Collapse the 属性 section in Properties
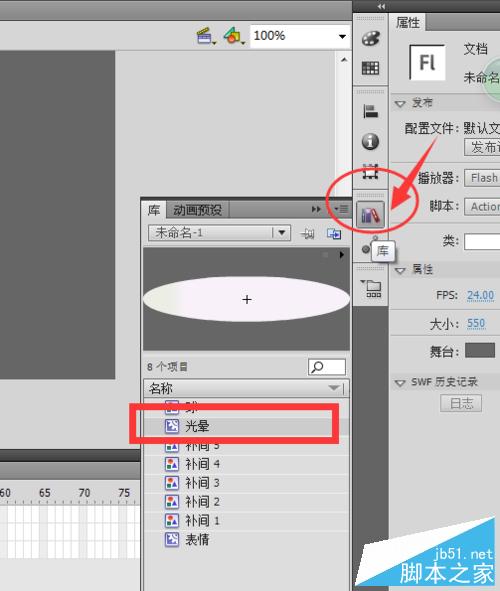The width and height of the screenshot is (500, 591). (x=400, y=270)
